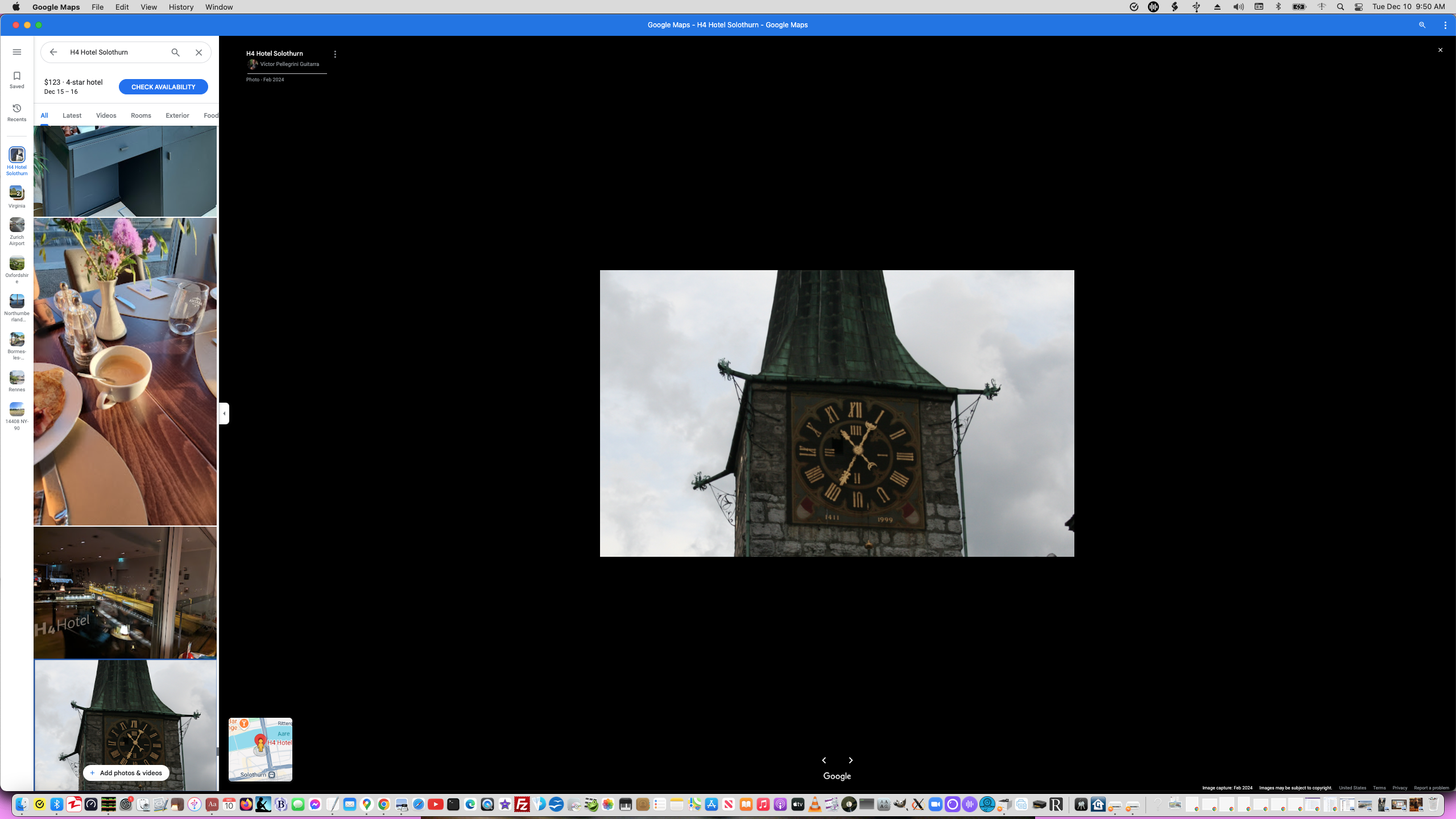This screenshot has height=819, width=1456.
Task: Click the Report a problem link
Action: (x=1432, y=788)
